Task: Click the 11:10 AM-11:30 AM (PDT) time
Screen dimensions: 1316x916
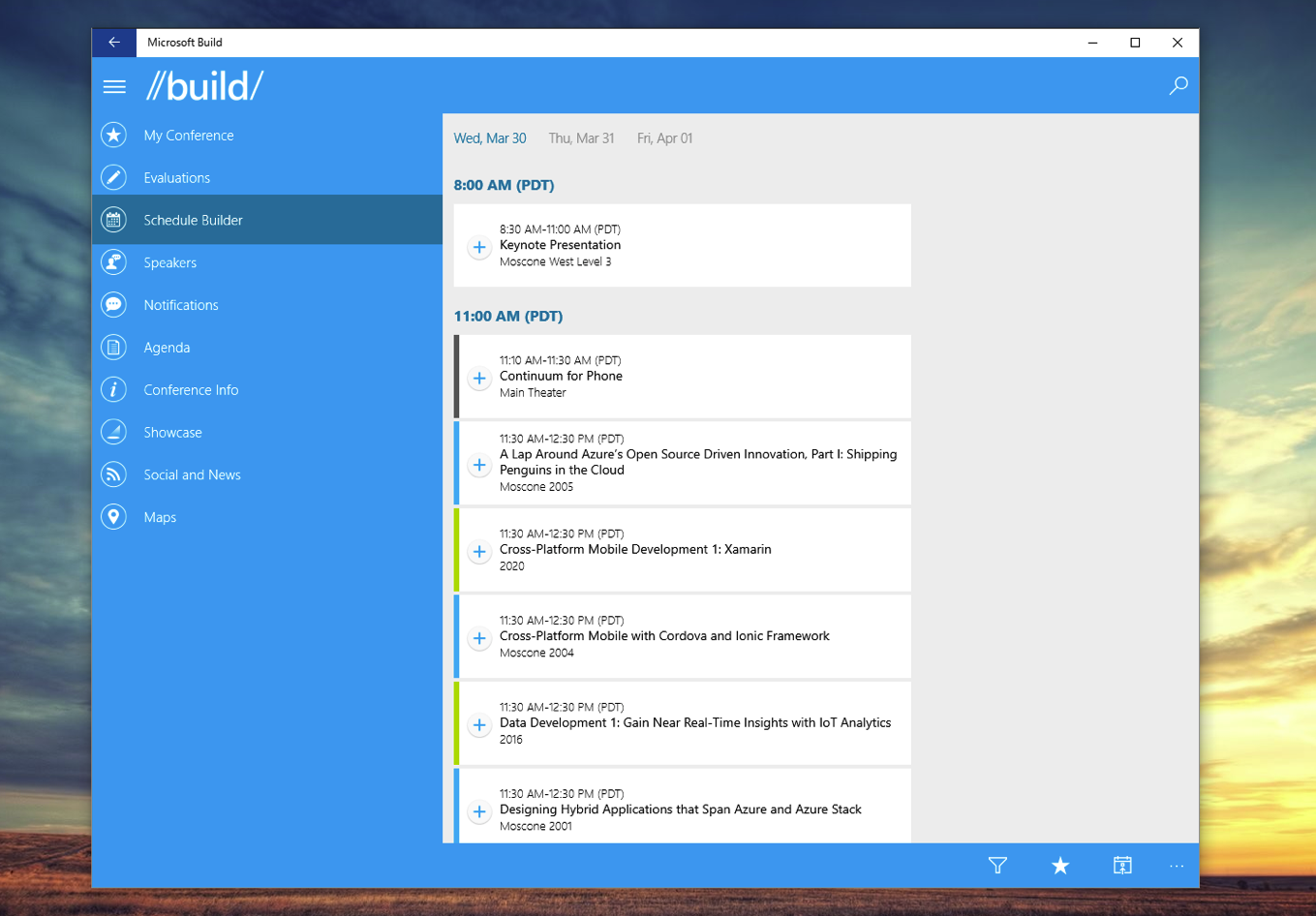Action: coord(560,360)
